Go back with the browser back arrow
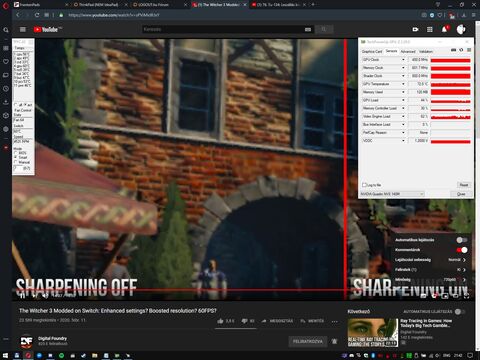The height and width of the screenshot is (360, 480). 18,15
